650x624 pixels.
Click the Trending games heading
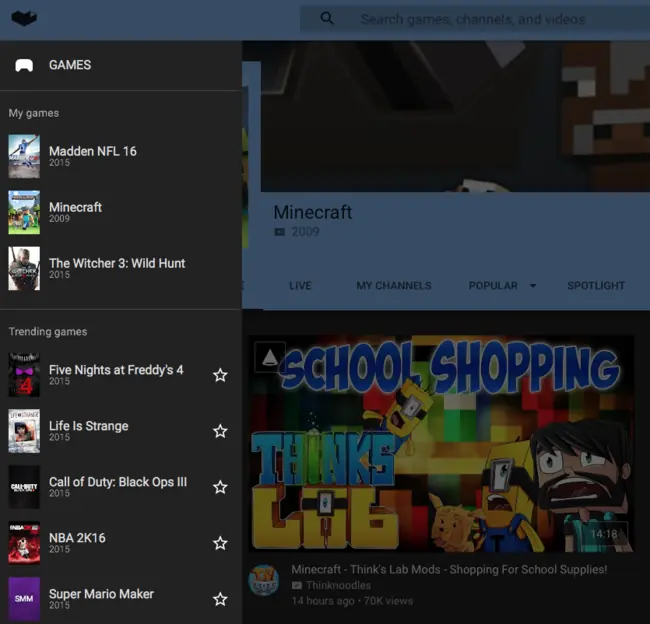[48, 332]
